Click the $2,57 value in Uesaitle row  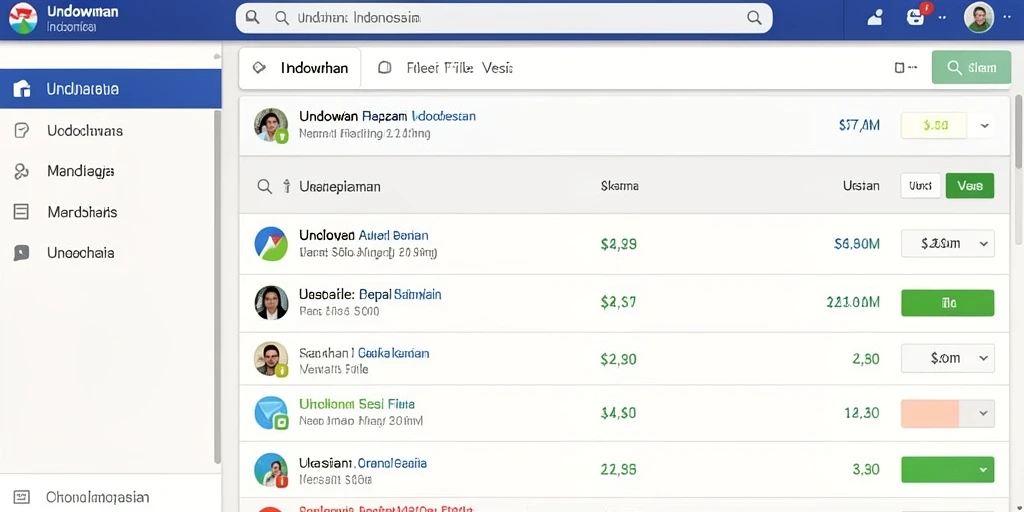click(618, 302)
